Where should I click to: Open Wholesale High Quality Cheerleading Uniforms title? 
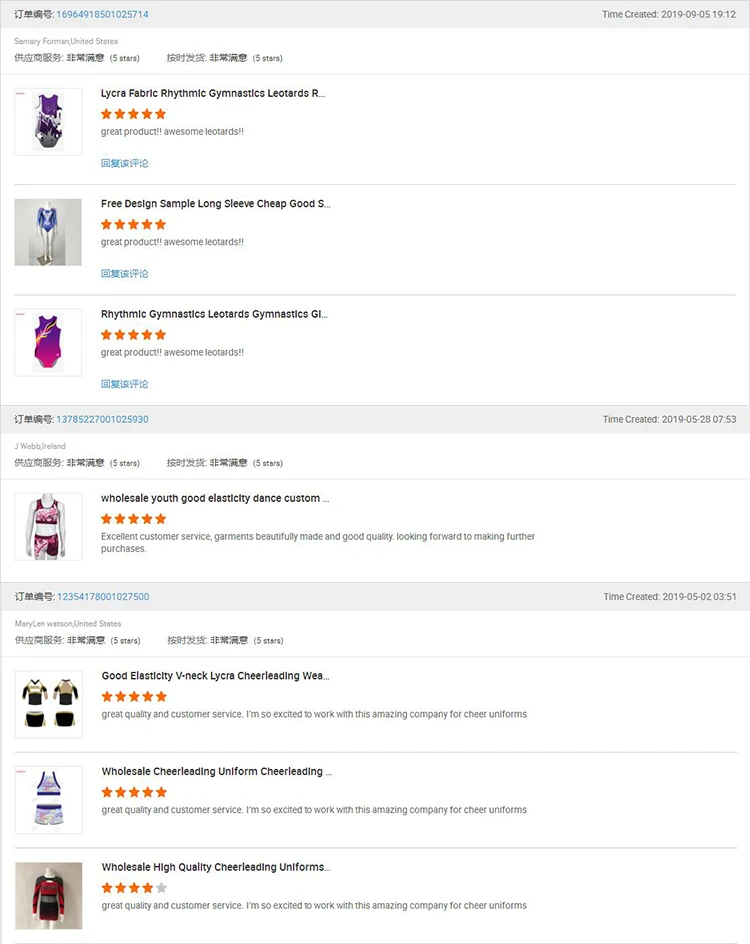(x=215, y=867)
